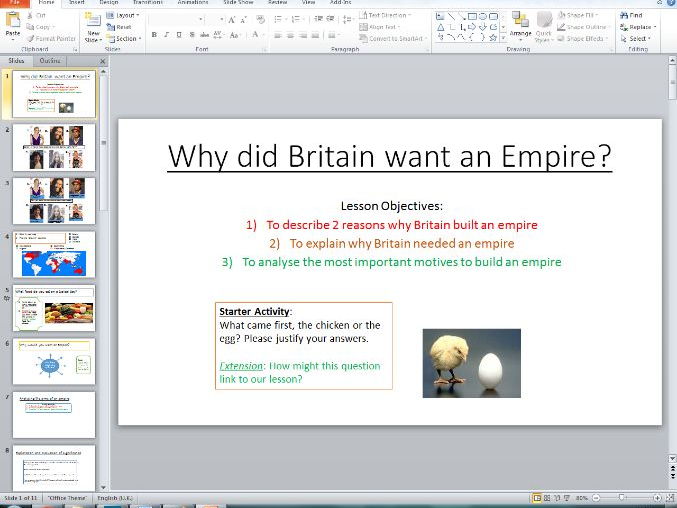Click the Clear All Formatting icon
The width and height of the screenshot is (677, 508).
point(260,20)
